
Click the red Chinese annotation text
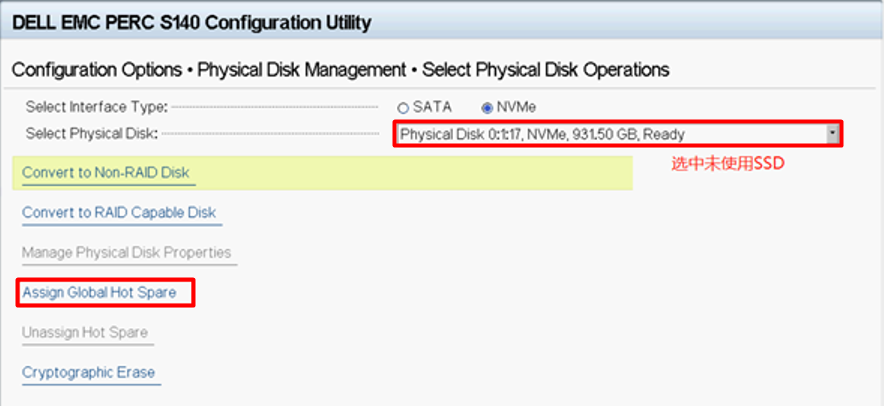point(727,164)
